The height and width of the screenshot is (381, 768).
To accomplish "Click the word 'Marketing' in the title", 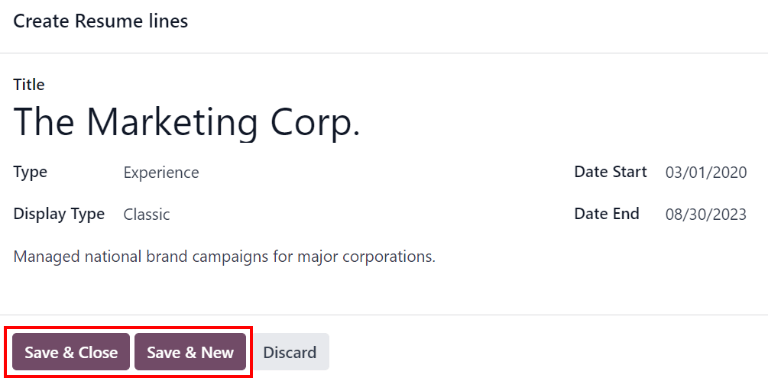I will 172,122.
